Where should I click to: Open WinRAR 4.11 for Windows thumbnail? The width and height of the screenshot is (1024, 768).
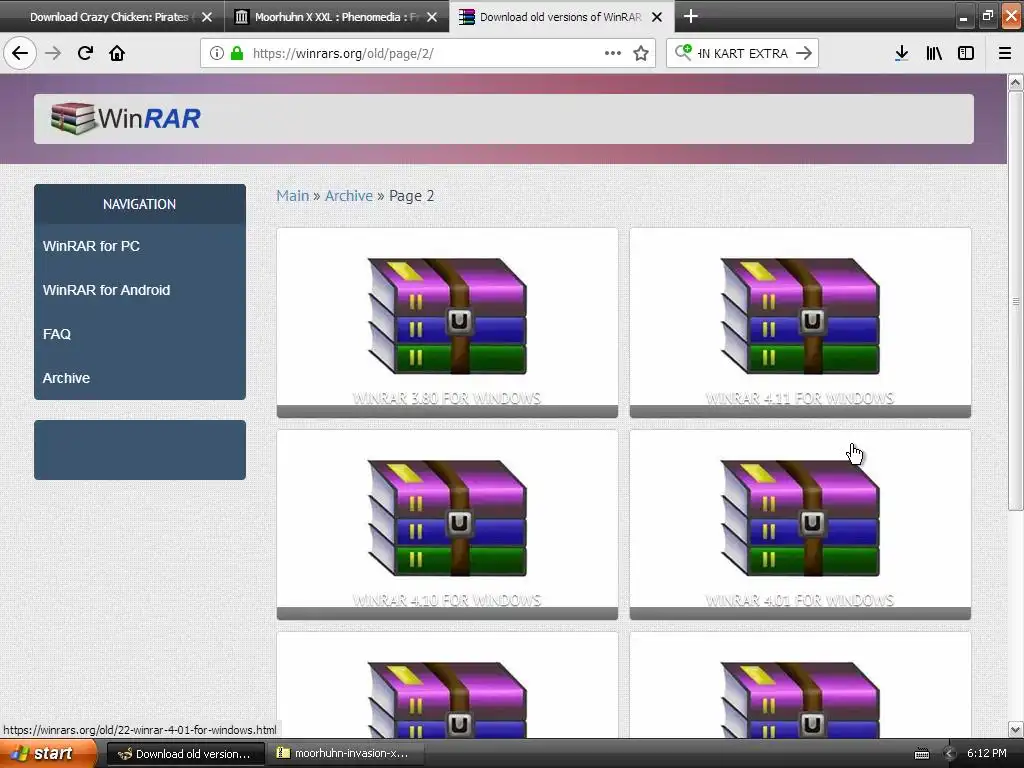click(800, 323)
